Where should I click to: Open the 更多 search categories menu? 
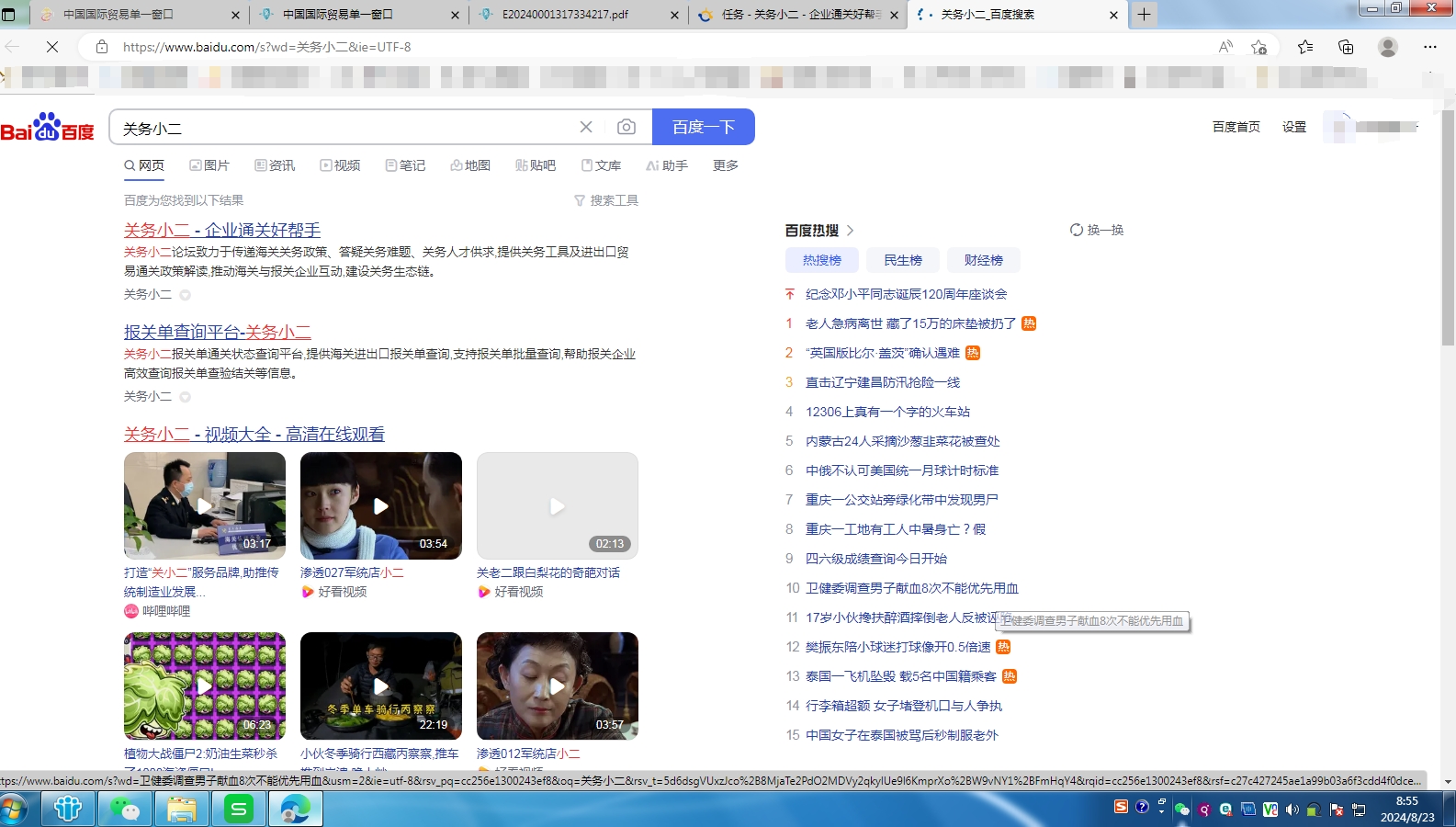point(726,165)
